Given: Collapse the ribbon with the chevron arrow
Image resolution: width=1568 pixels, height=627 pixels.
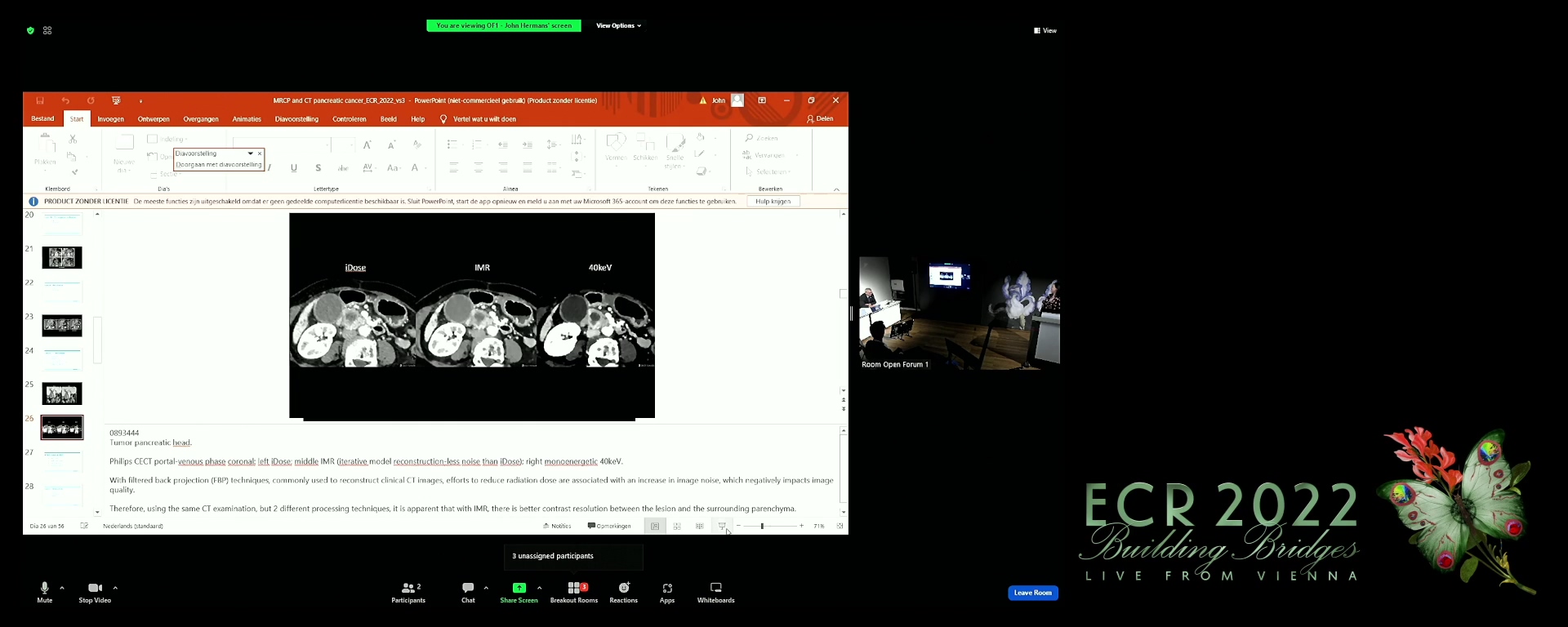Looking at the screenshot, I should [836, 189].
